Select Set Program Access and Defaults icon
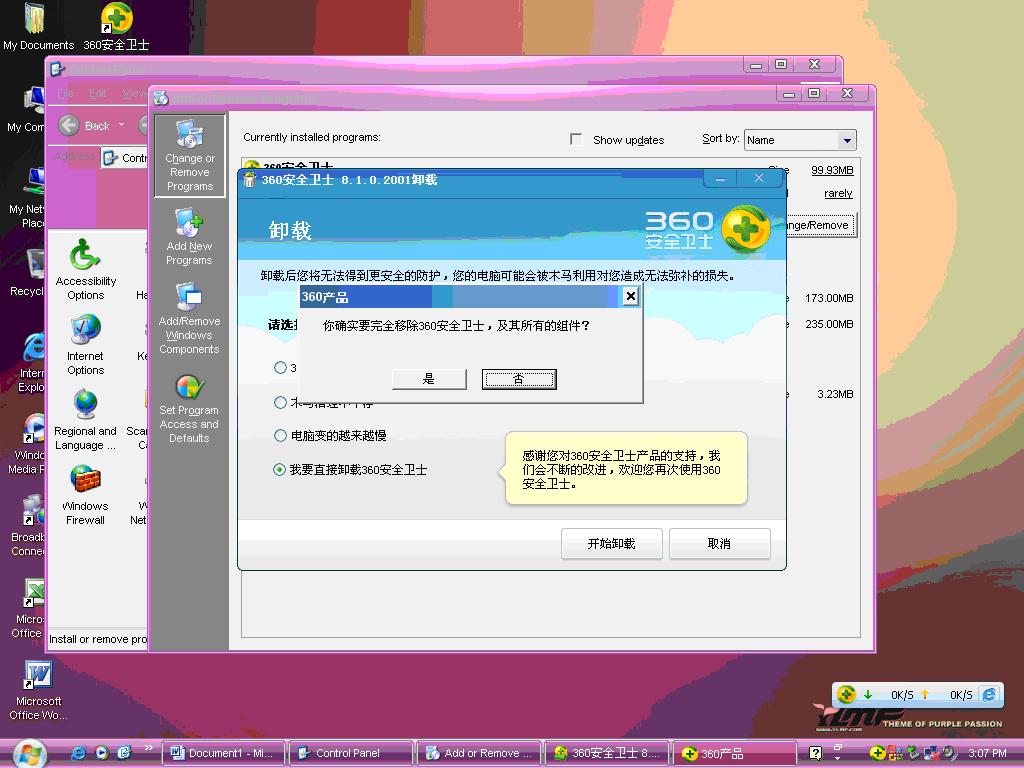 [x=189, y=408]
